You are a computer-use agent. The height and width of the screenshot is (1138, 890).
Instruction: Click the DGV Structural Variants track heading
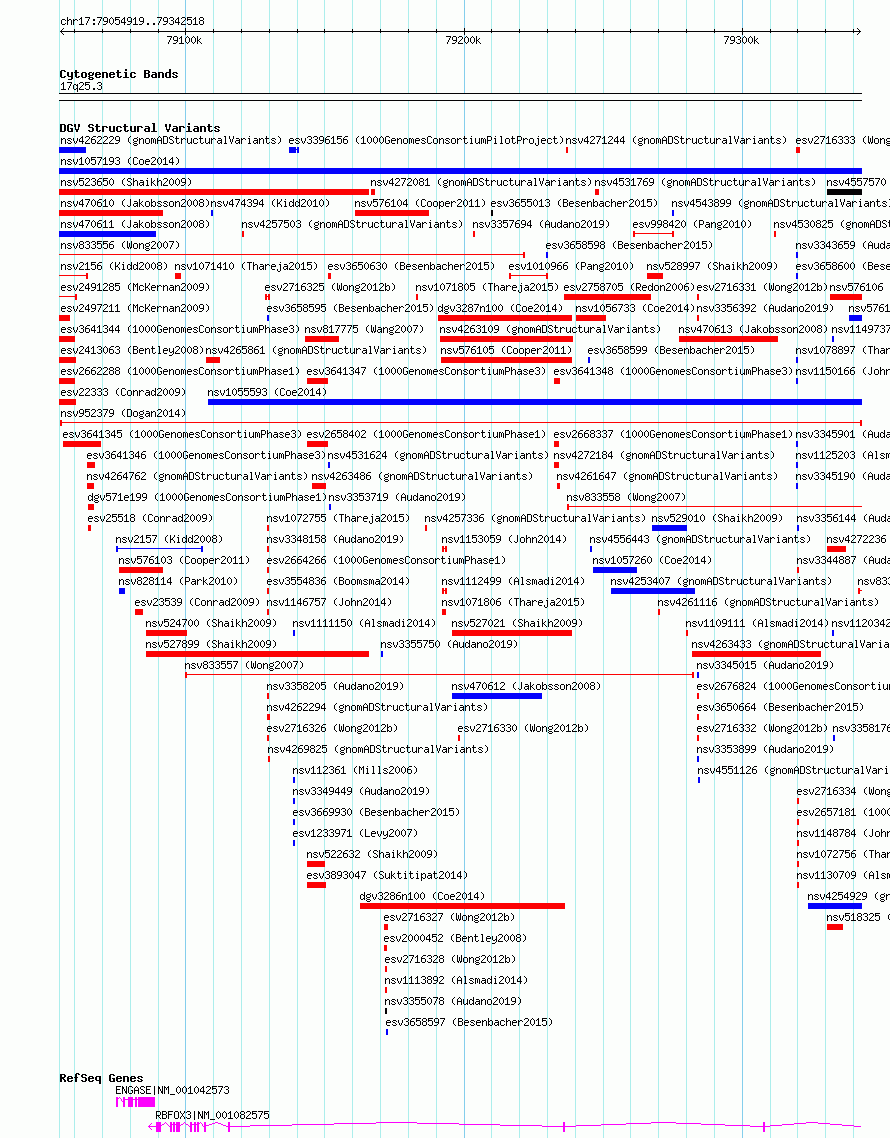point(139,128)
